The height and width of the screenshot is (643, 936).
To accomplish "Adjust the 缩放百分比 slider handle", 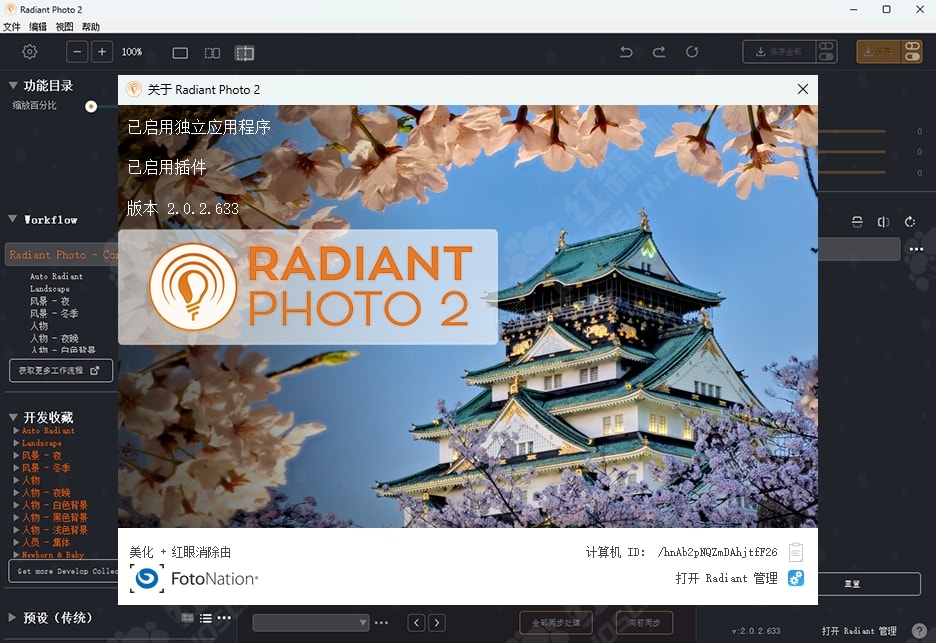I will coord(91,106).
